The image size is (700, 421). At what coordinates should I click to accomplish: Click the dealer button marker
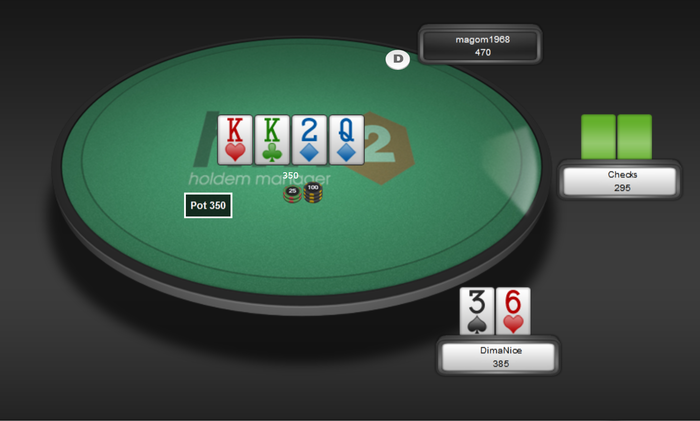coord(398,59)
